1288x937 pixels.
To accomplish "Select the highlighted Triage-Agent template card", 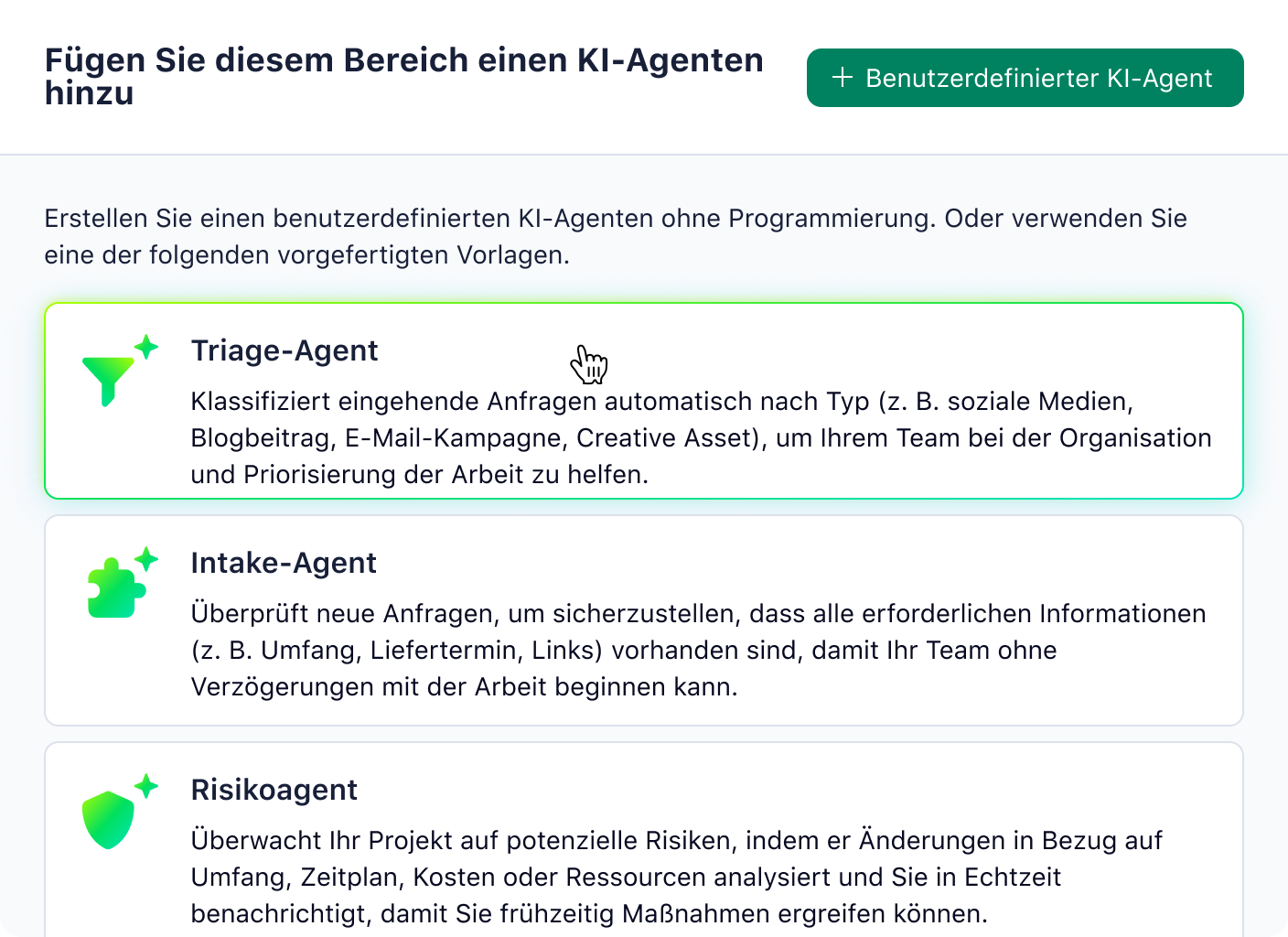I will click(643, 401).
